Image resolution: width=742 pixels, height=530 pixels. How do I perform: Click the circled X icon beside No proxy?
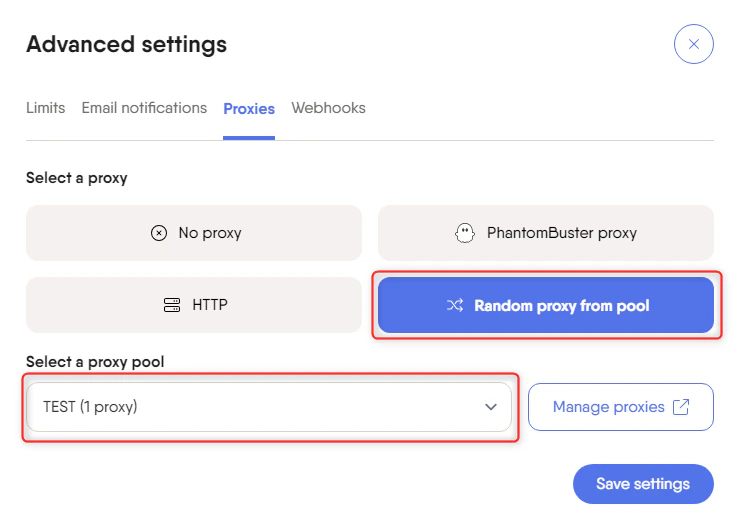[x=159, y=233]
